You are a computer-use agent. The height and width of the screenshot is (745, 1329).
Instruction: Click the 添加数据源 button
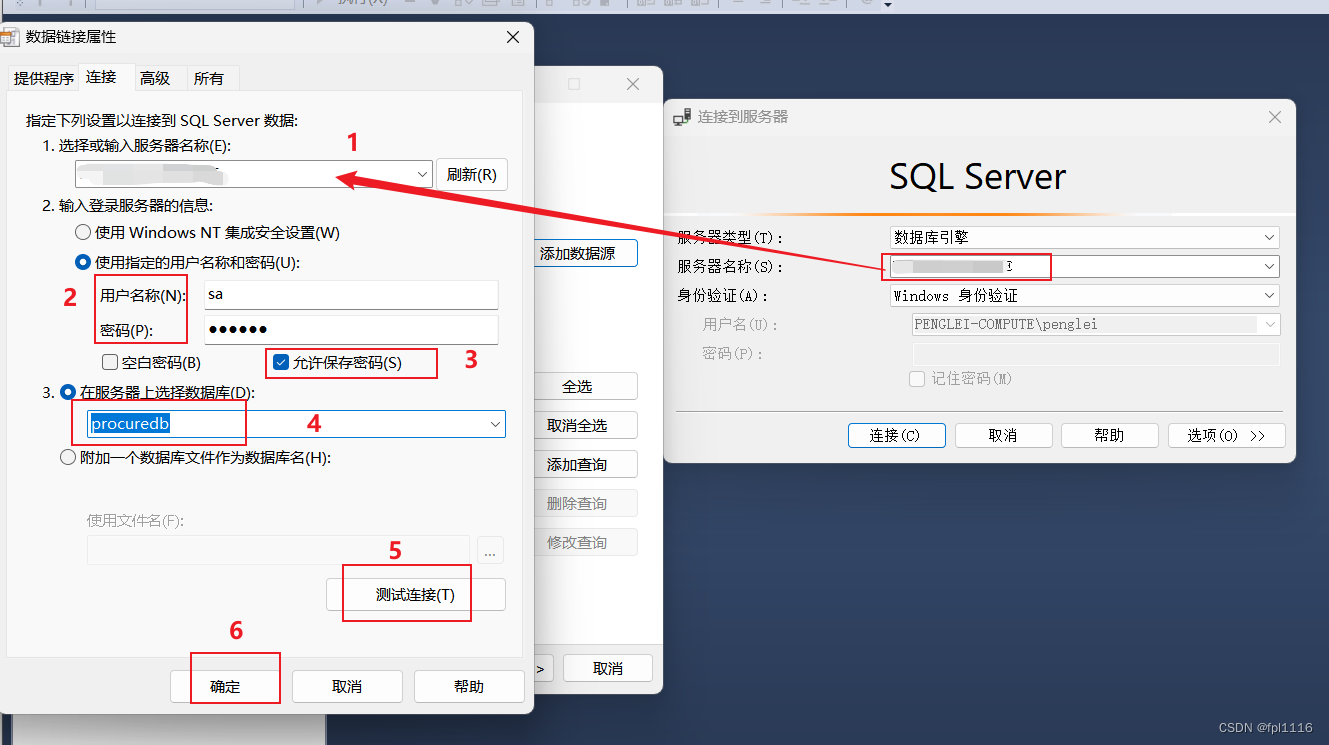pos(586,253)
